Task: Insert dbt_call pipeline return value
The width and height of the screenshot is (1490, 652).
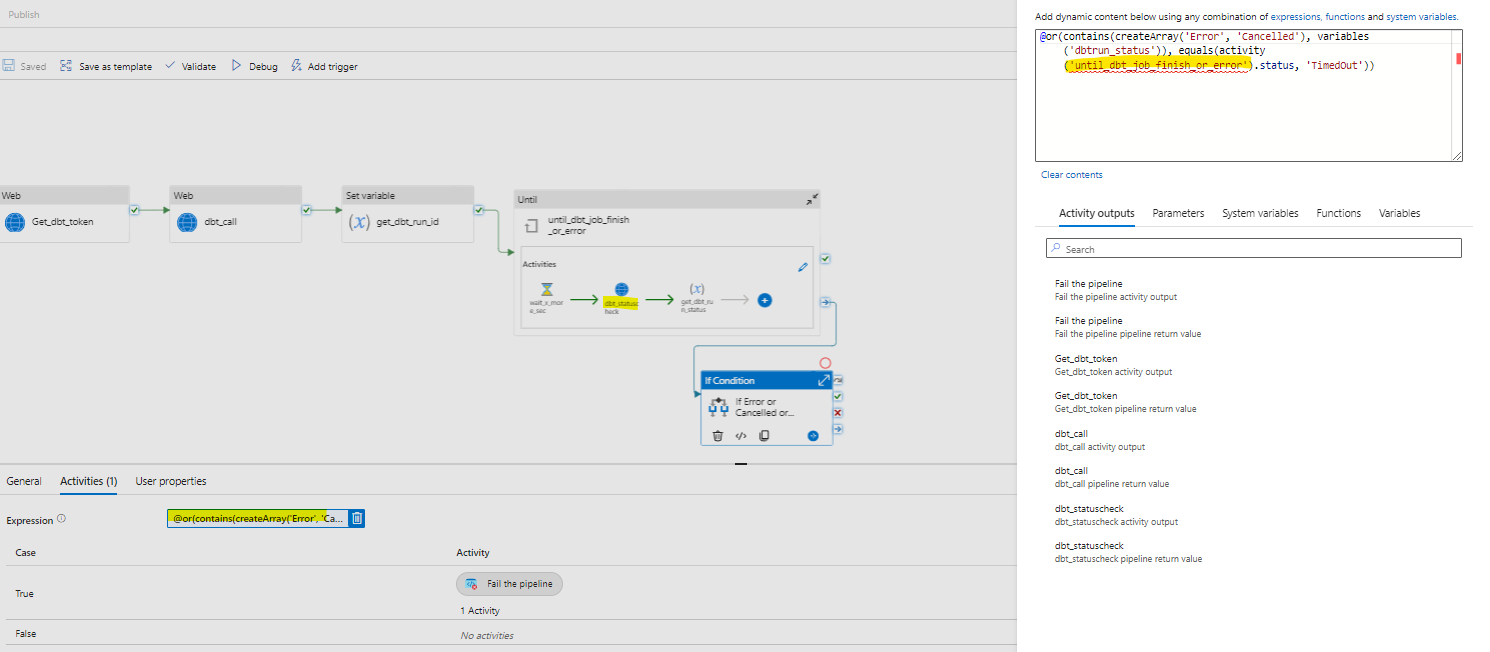Action: coord(1111,477)
